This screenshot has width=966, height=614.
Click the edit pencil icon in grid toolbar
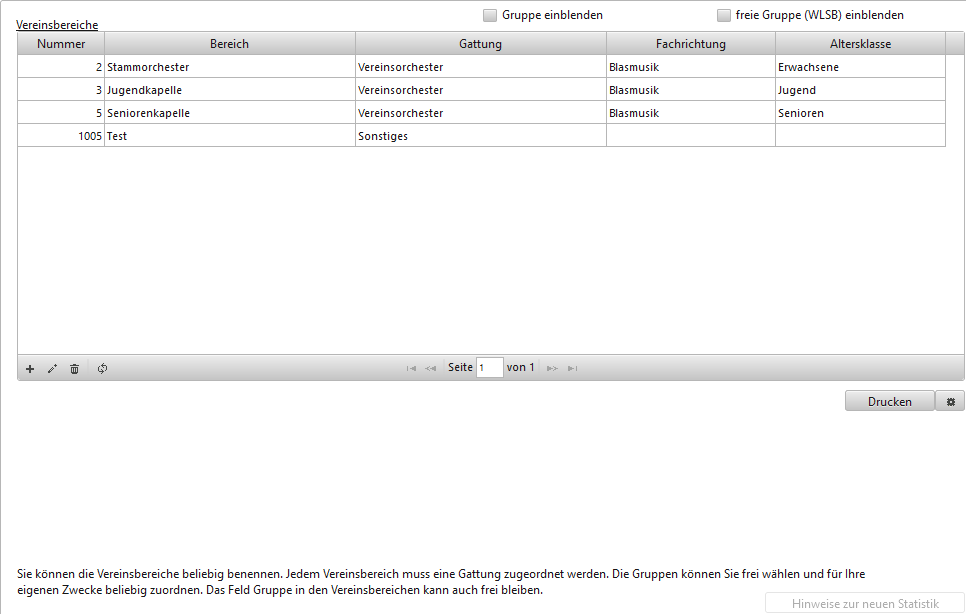click(x=52, y=369)
